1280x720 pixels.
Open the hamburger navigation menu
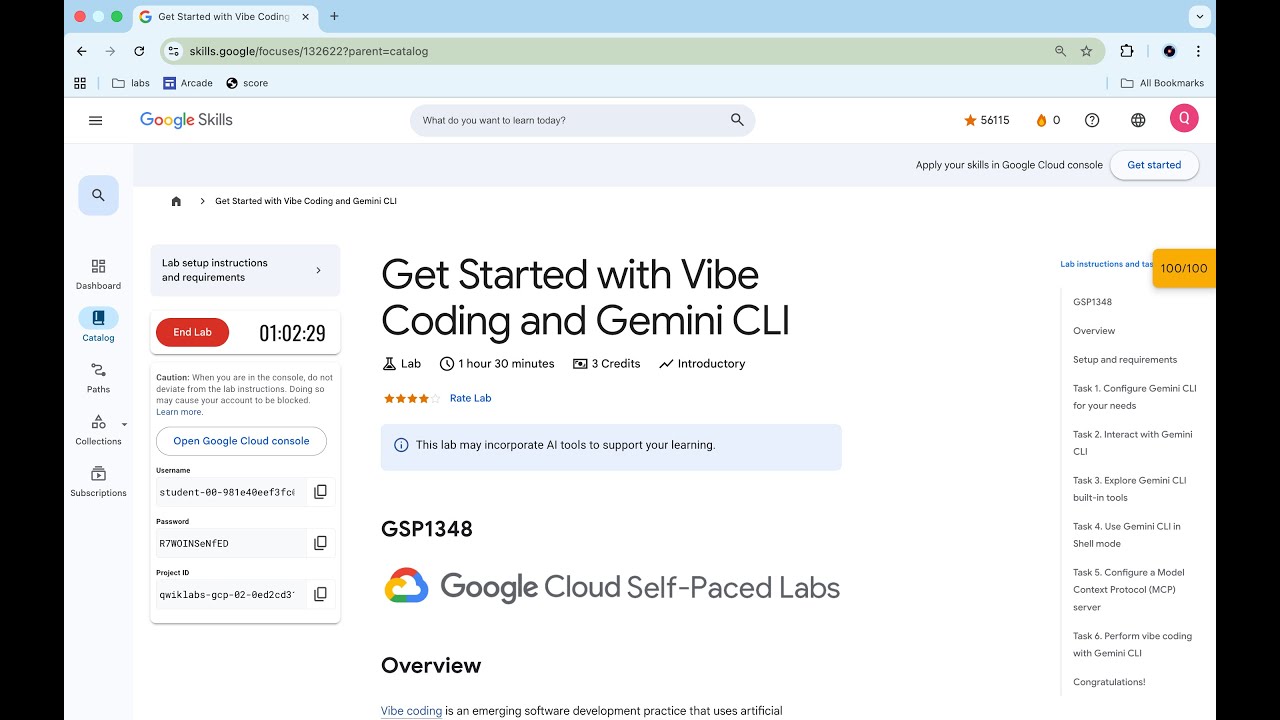click(x=96, y=120)
